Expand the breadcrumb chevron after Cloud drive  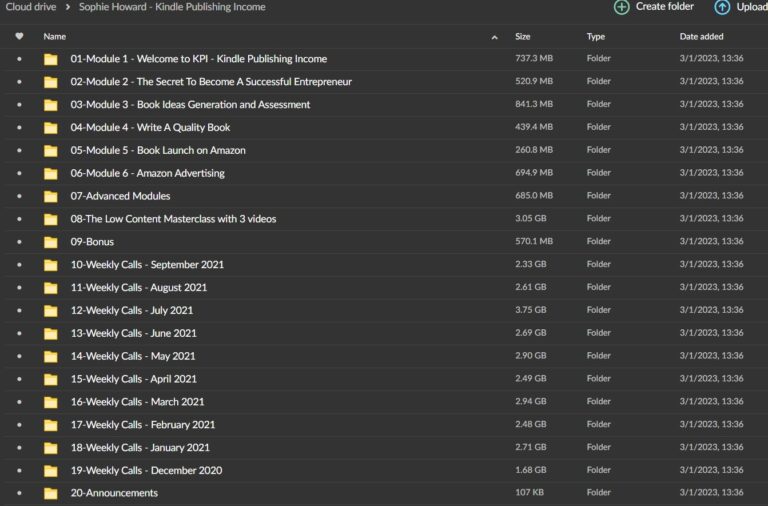click(68, 7)
